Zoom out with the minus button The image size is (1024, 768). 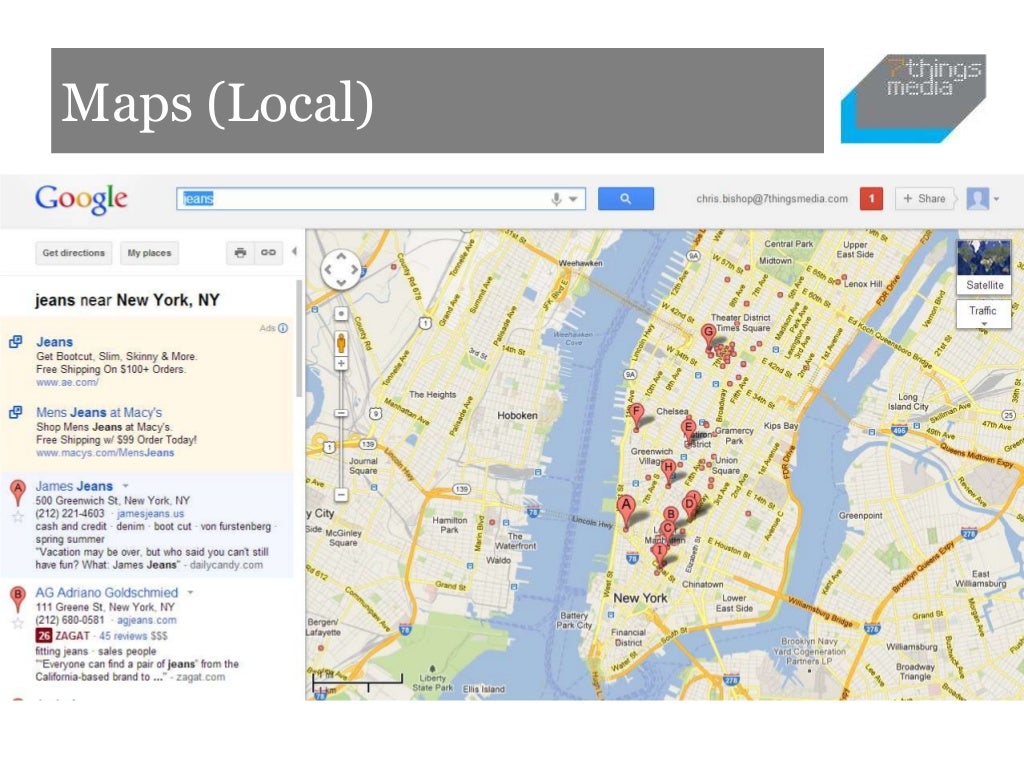341,494
